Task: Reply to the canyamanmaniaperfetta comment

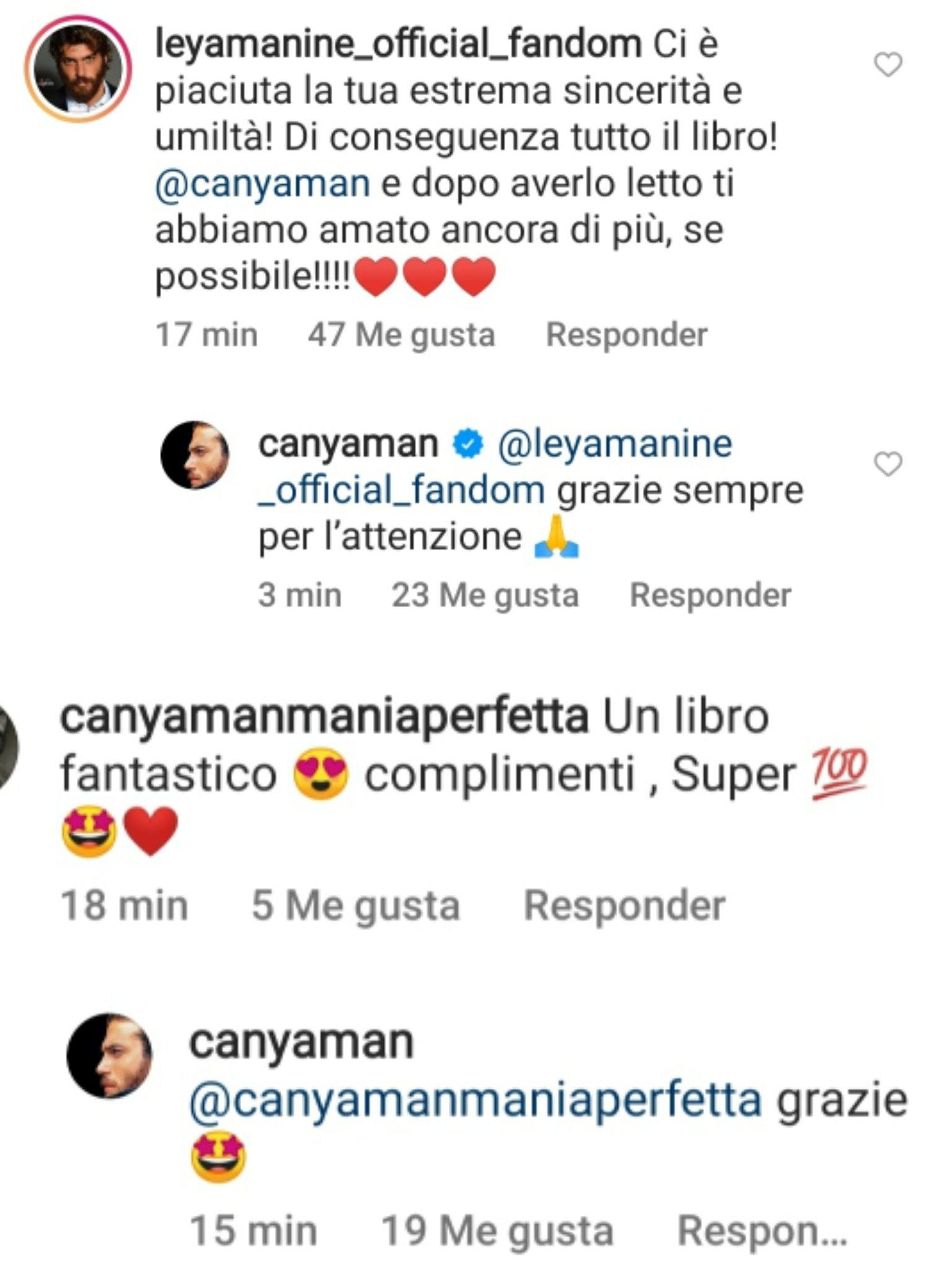Action: (625, 906)
